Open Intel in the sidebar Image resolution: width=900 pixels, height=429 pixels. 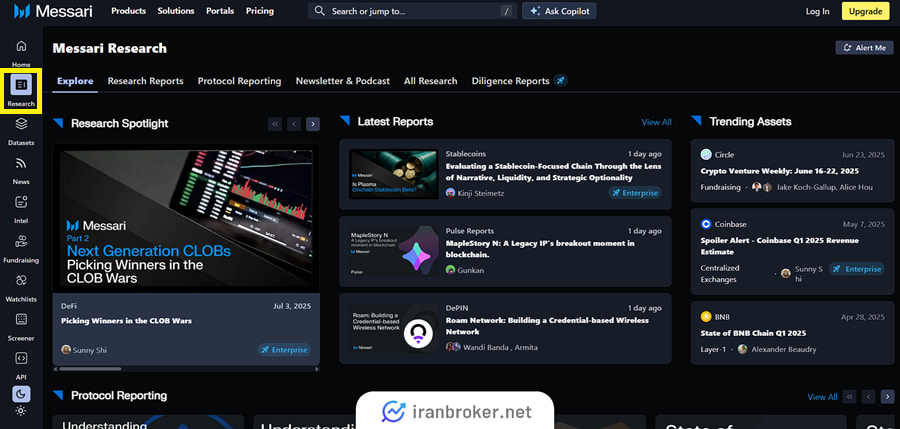21,208
